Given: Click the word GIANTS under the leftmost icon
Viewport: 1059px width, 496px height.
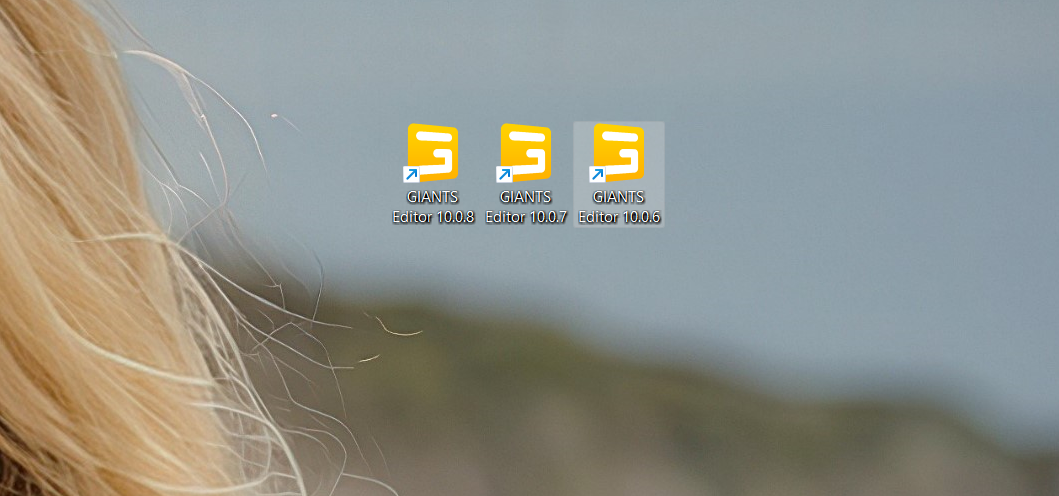Looking at the screenshot, I should (x=433, y=198).
